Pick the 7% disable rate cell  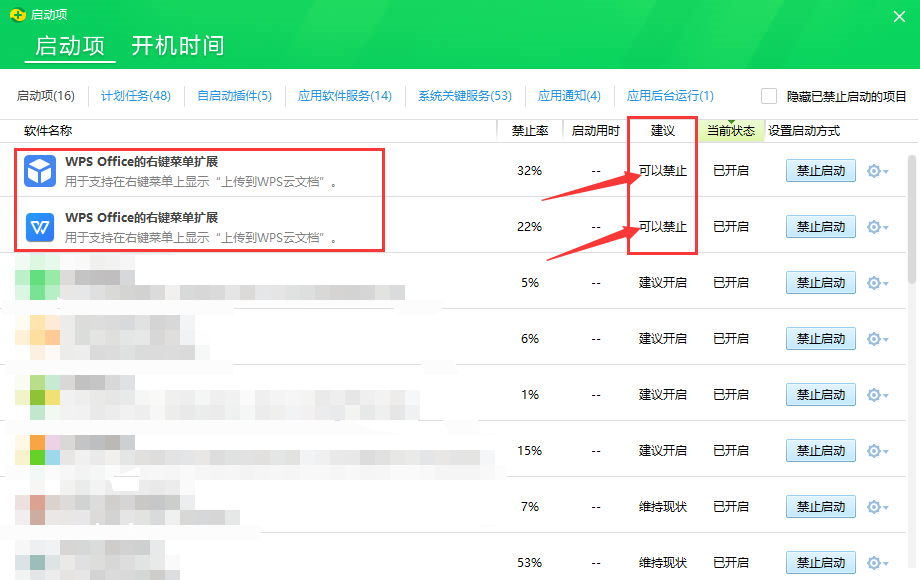530,507
